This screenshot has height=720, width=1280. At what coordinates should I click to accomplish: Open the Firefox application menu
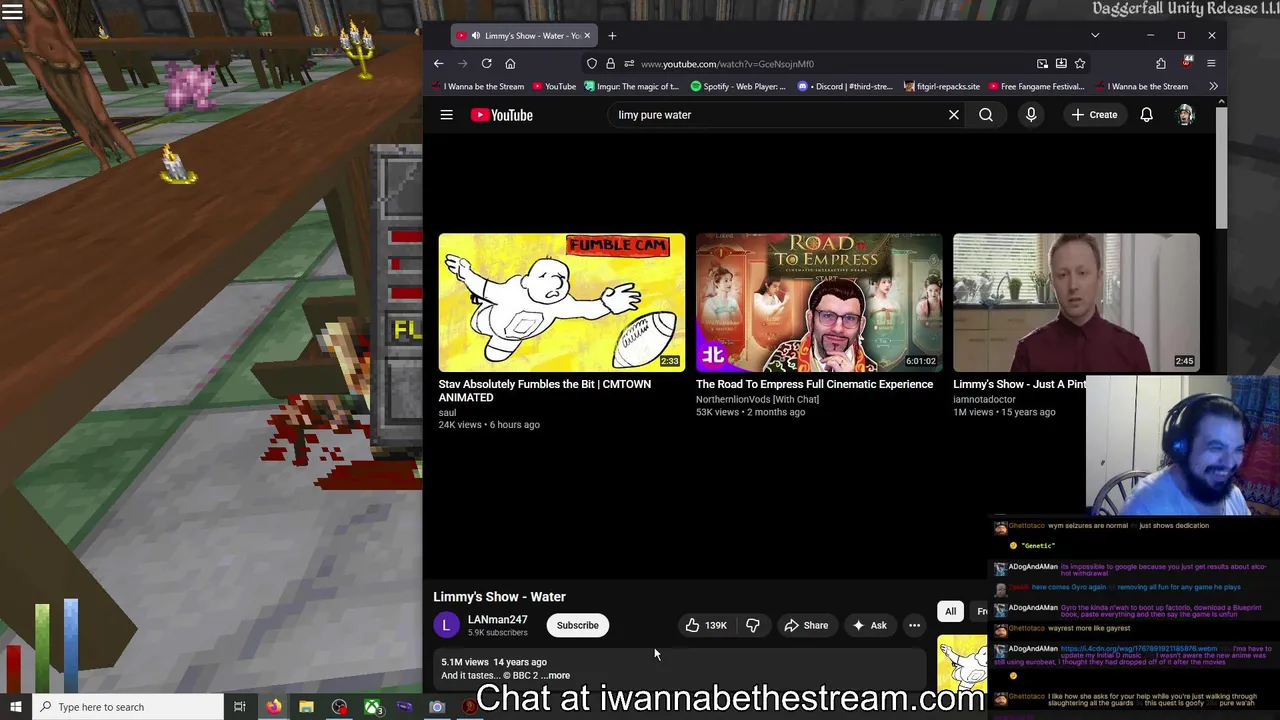coord(1211,64)
